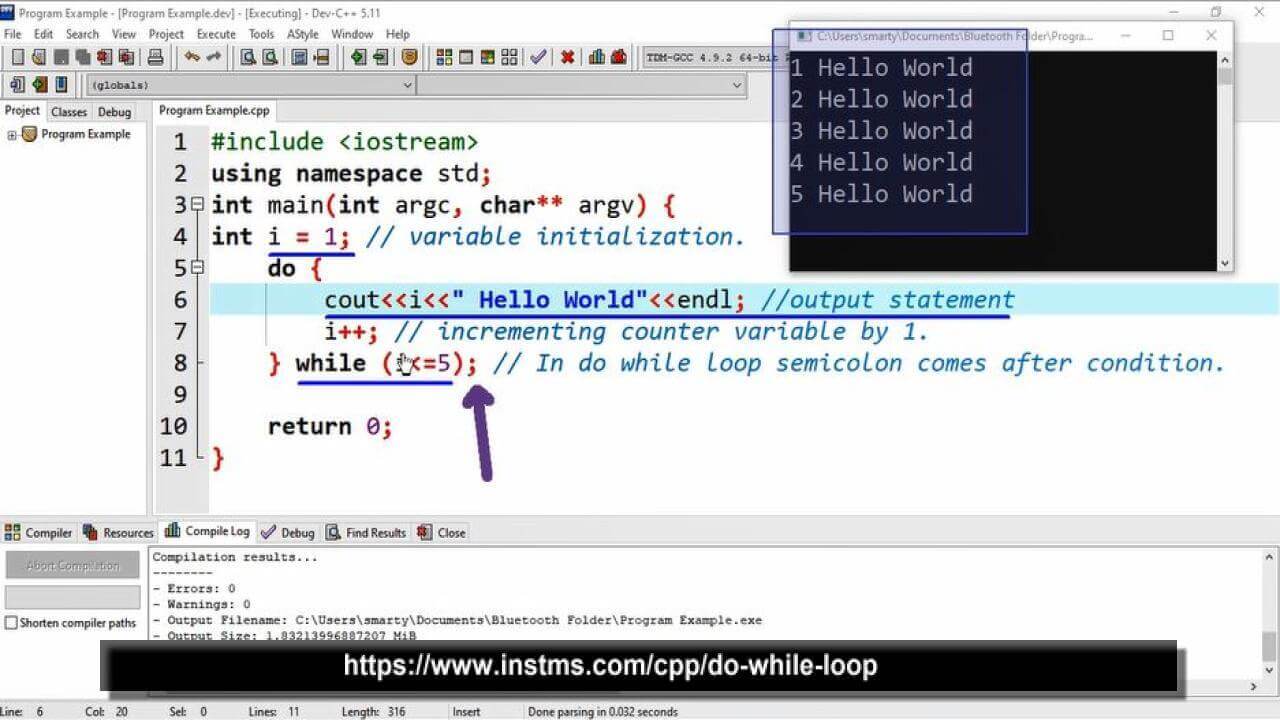The width and height of the screenshot is (1280, 720).
Task: Click the Close All toolbar icon
Action: 126,57
